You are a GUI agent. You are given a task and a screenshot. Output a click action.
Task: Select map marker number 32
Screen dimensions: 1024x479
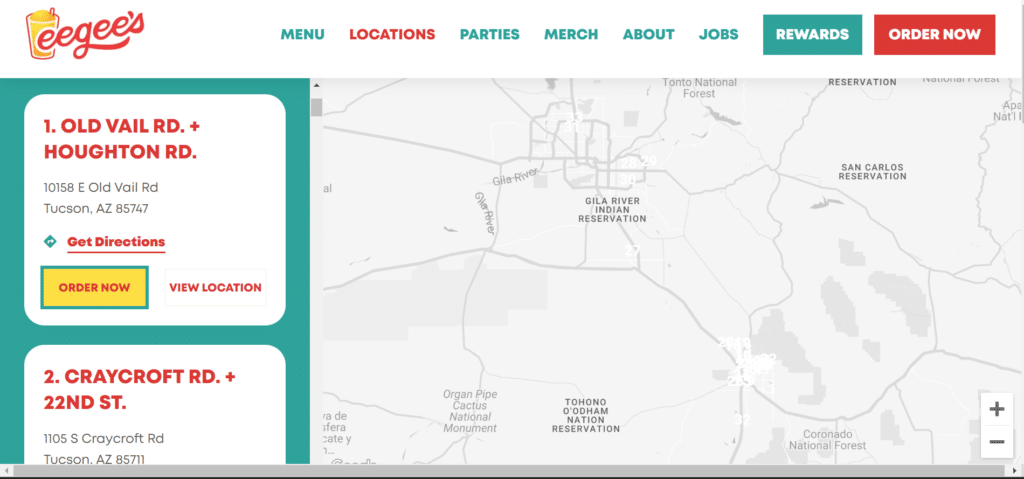click(741, 420)
